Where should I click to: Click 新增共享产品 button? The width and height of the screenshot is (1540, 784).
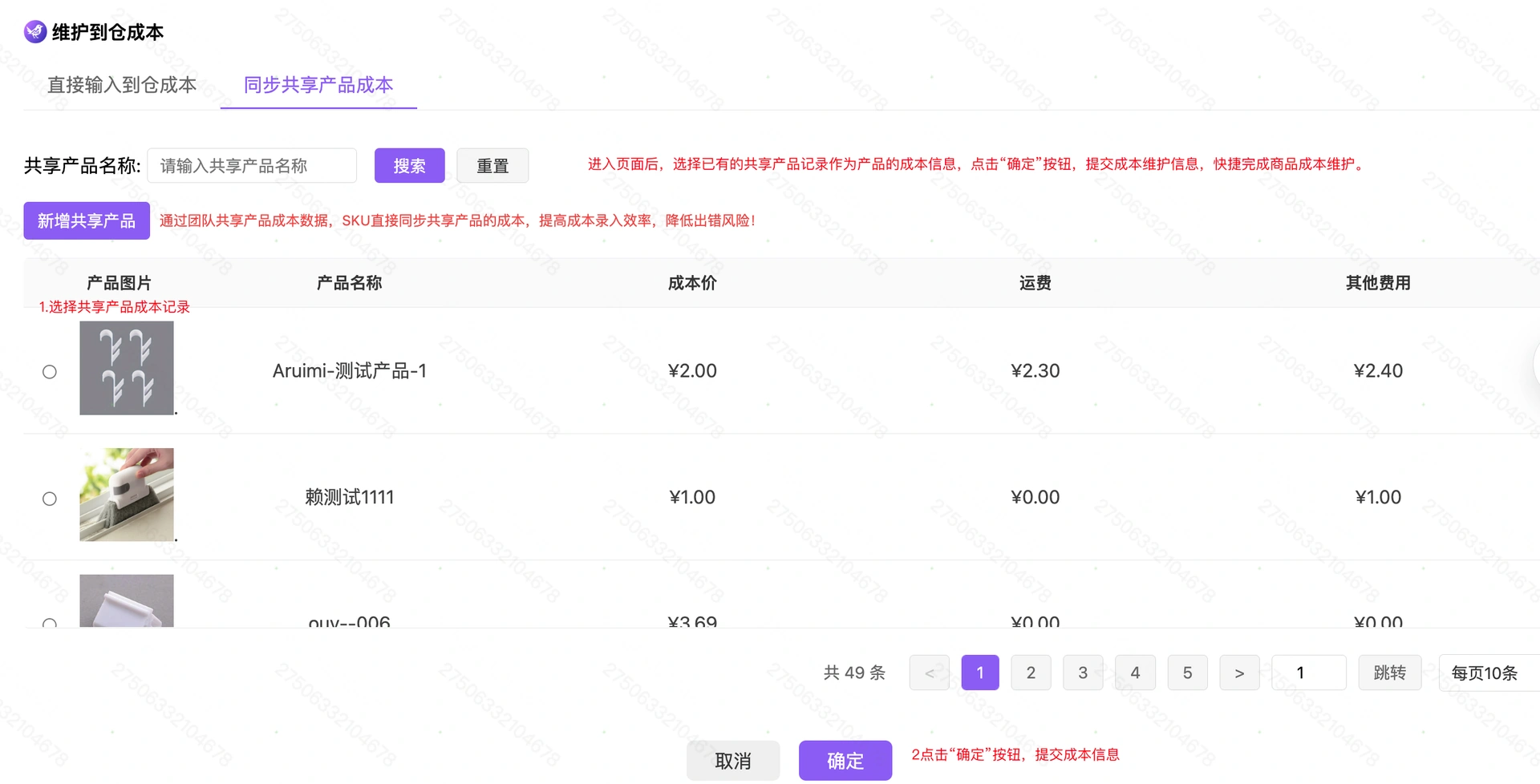pos(87,221)
